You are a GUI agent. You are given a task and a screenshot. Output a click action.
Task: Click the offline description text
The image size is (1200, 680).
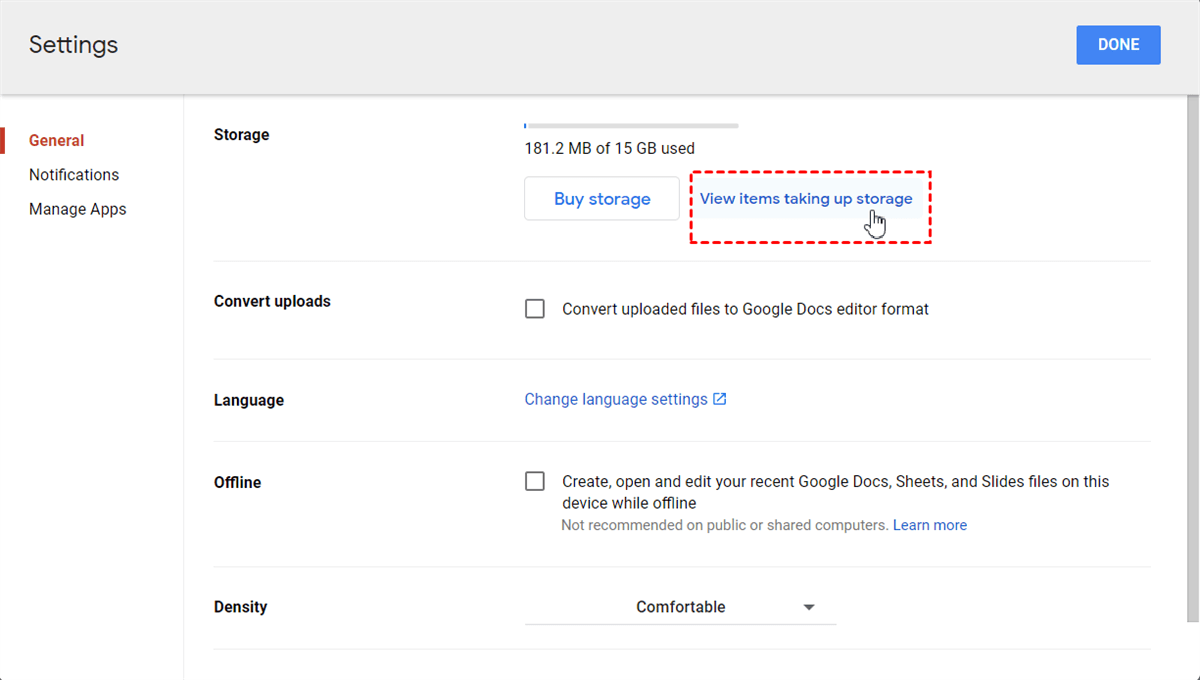pos(835,492)
